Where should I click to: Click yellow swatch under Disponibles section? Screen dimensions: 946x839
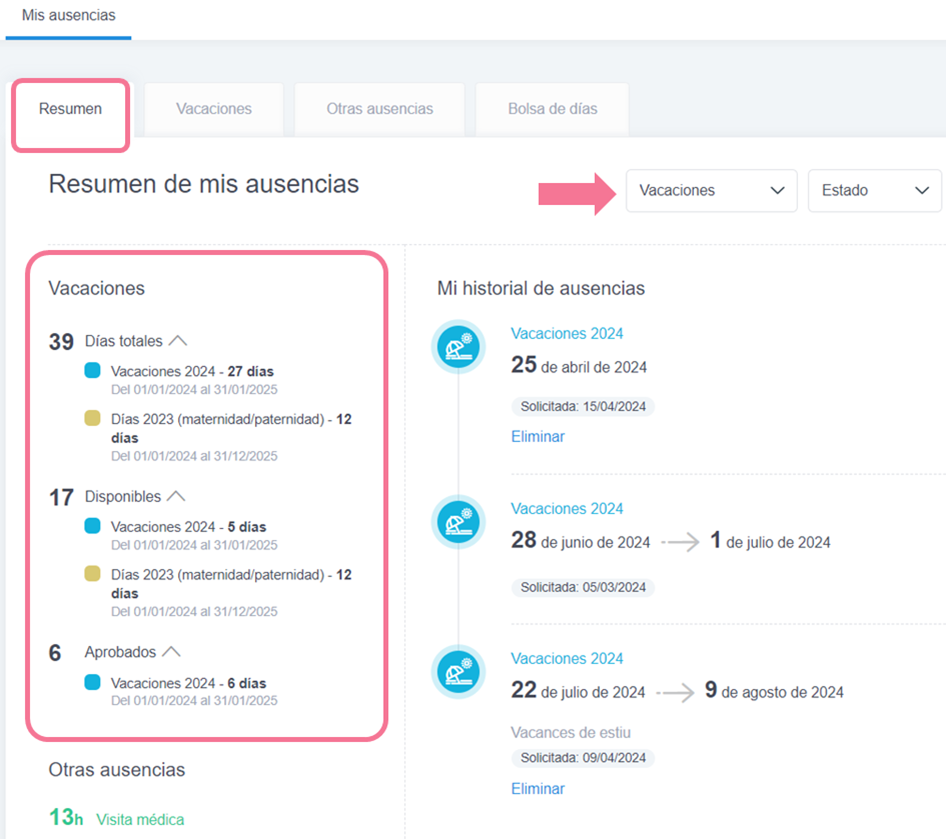(93, 574)
